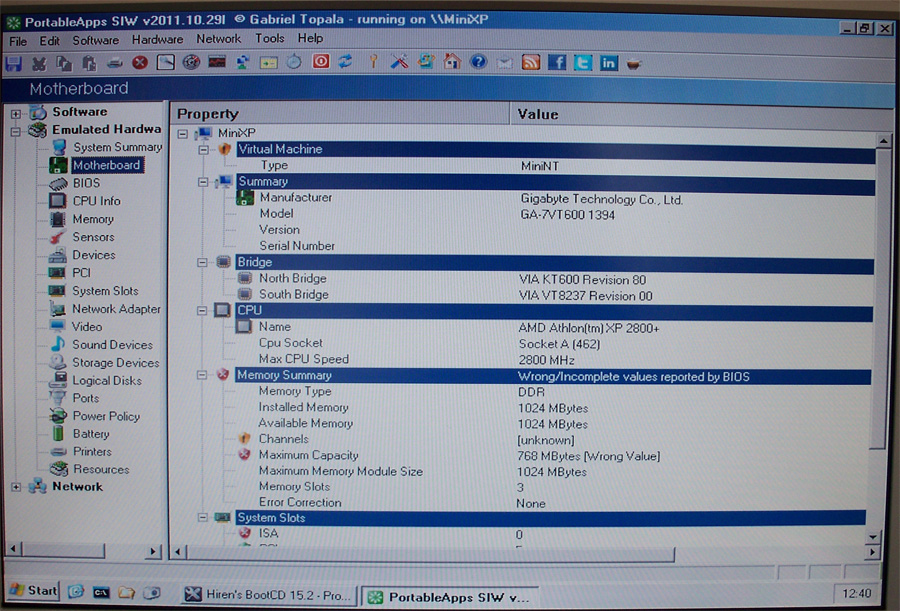Expand the Network tree node in sidebar
The height and width of the screenshot is (611, 900).
coord(16,487)
